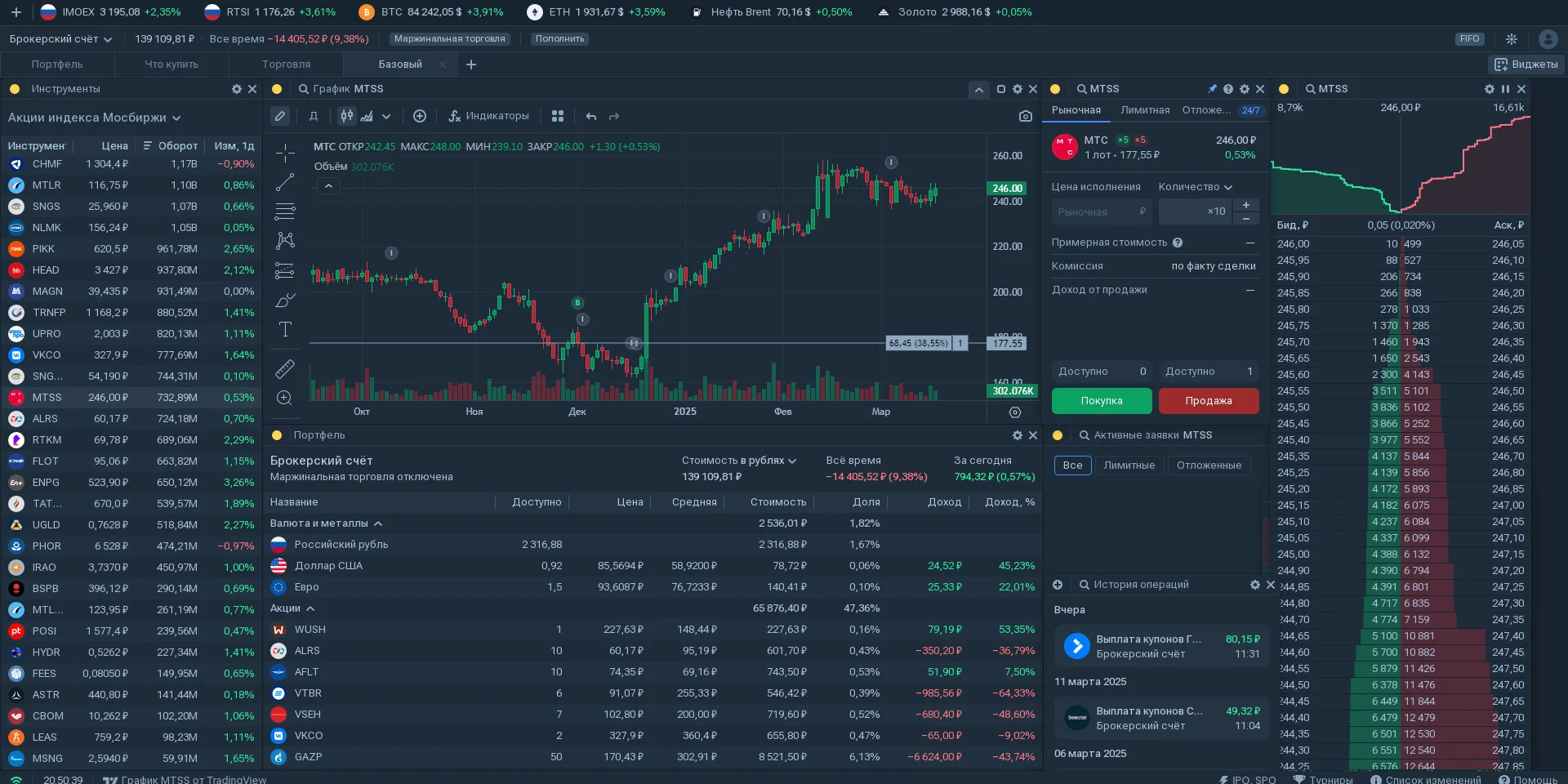Select the pattern drawing tool
The image size is (1568, 784).
pyautogui.click(x=285, y=241)
